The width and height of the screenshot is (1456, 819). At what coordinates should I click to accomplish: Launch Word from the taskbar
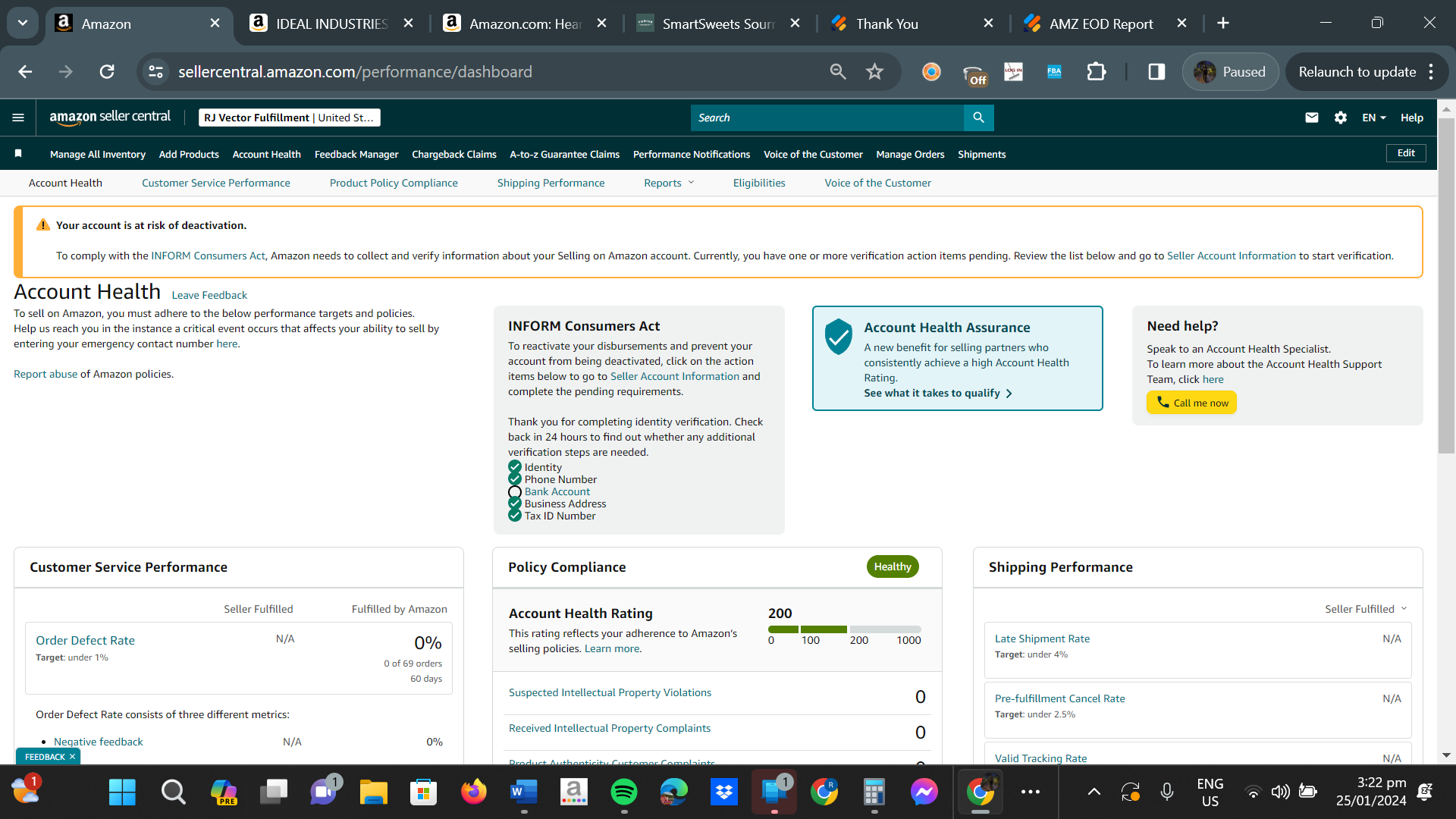[x=524, y=792]
